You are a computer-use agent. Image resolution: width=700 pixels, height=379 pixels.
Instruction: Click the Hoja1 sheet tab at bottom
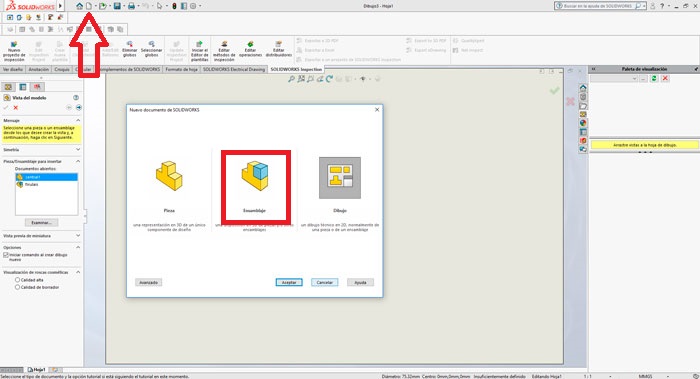(37, 370)
